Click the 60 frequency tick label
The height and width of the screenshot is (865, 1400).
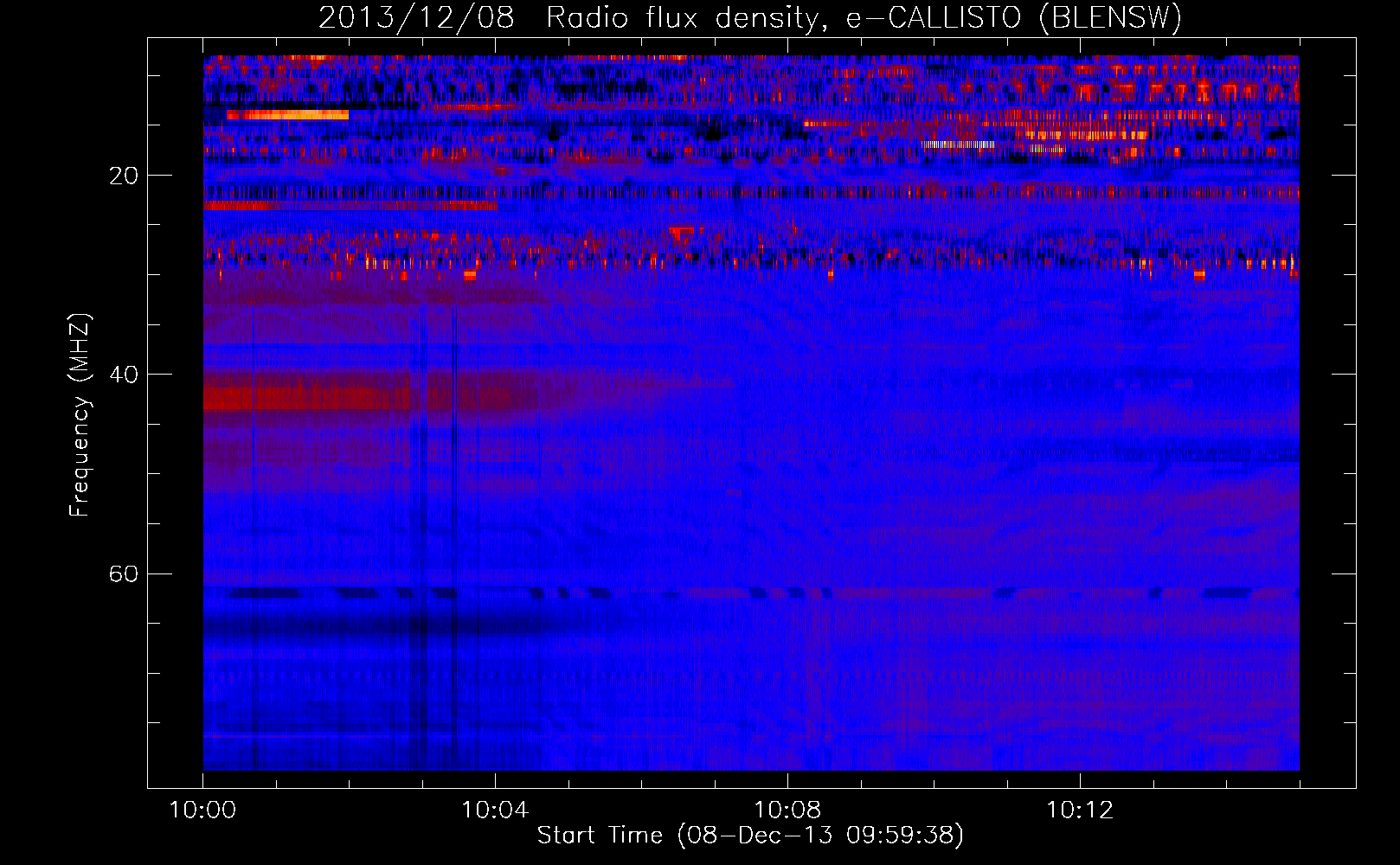tap(124, 574)
